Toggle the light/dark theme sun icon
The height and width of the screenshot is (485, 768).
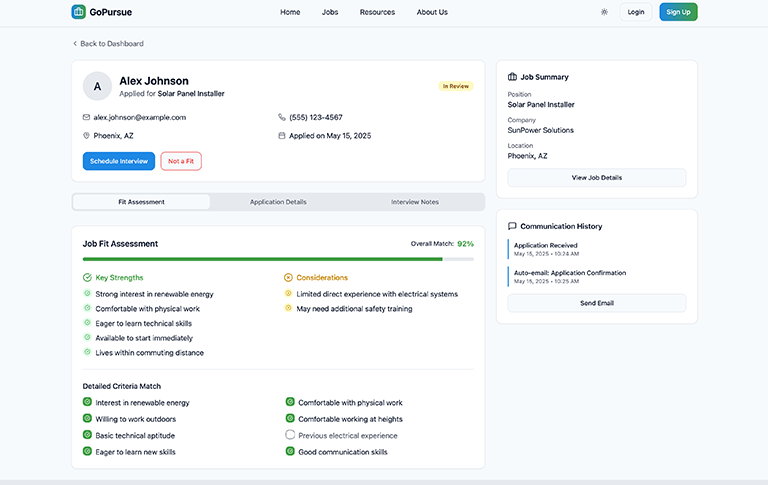[x=604, y=12]
